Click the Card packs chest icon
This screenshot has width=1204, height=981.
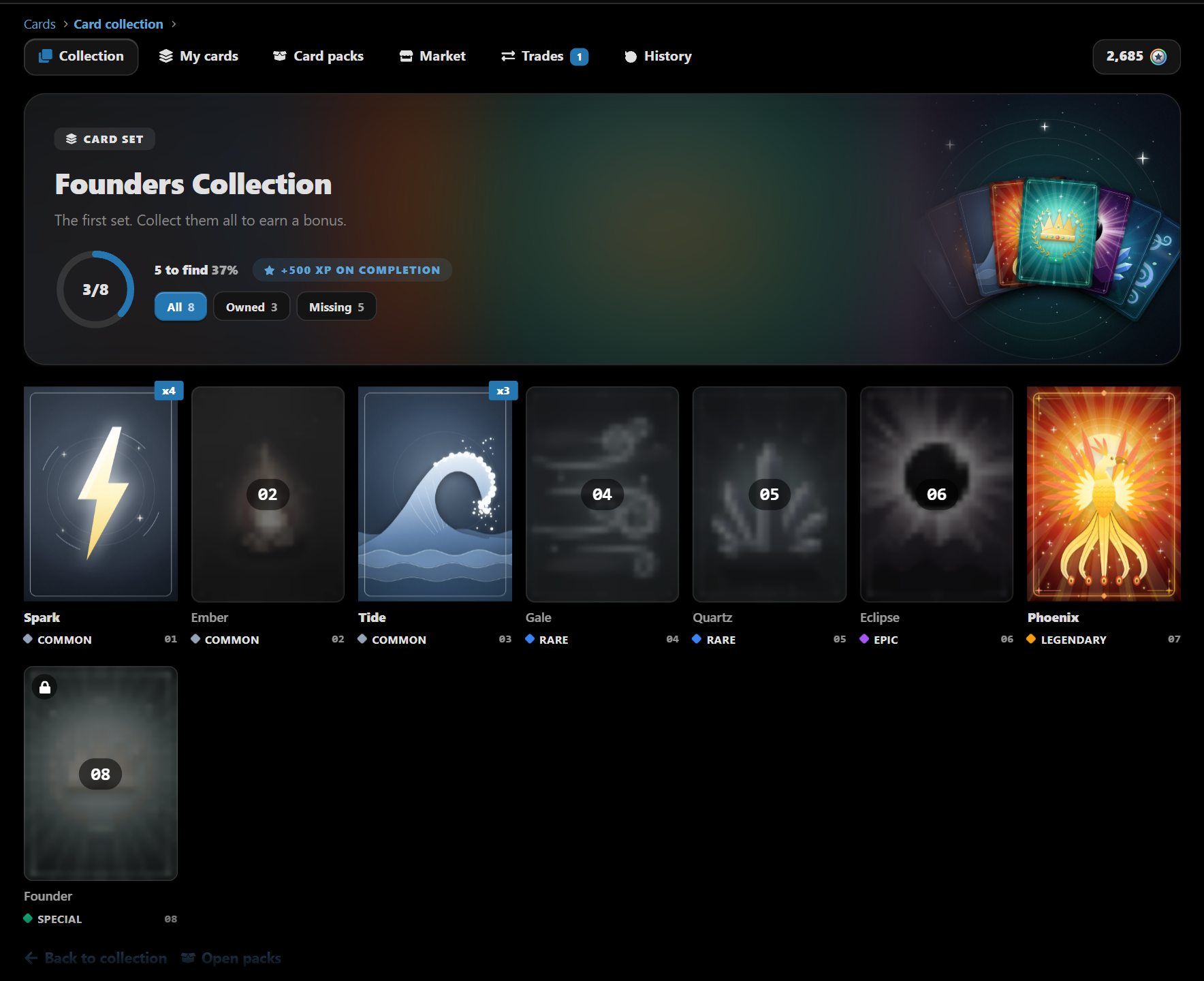click(x=279, y=57)
